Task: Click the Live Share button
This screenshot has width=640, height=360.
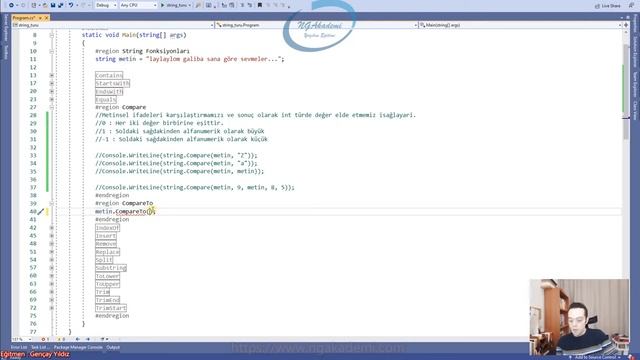Action: coord(608,6)
